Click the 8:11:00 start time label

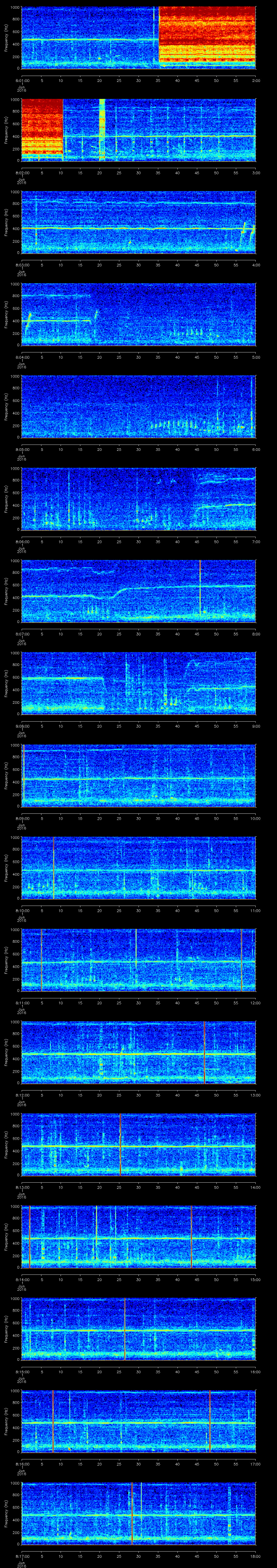(x=22, y=1003)
